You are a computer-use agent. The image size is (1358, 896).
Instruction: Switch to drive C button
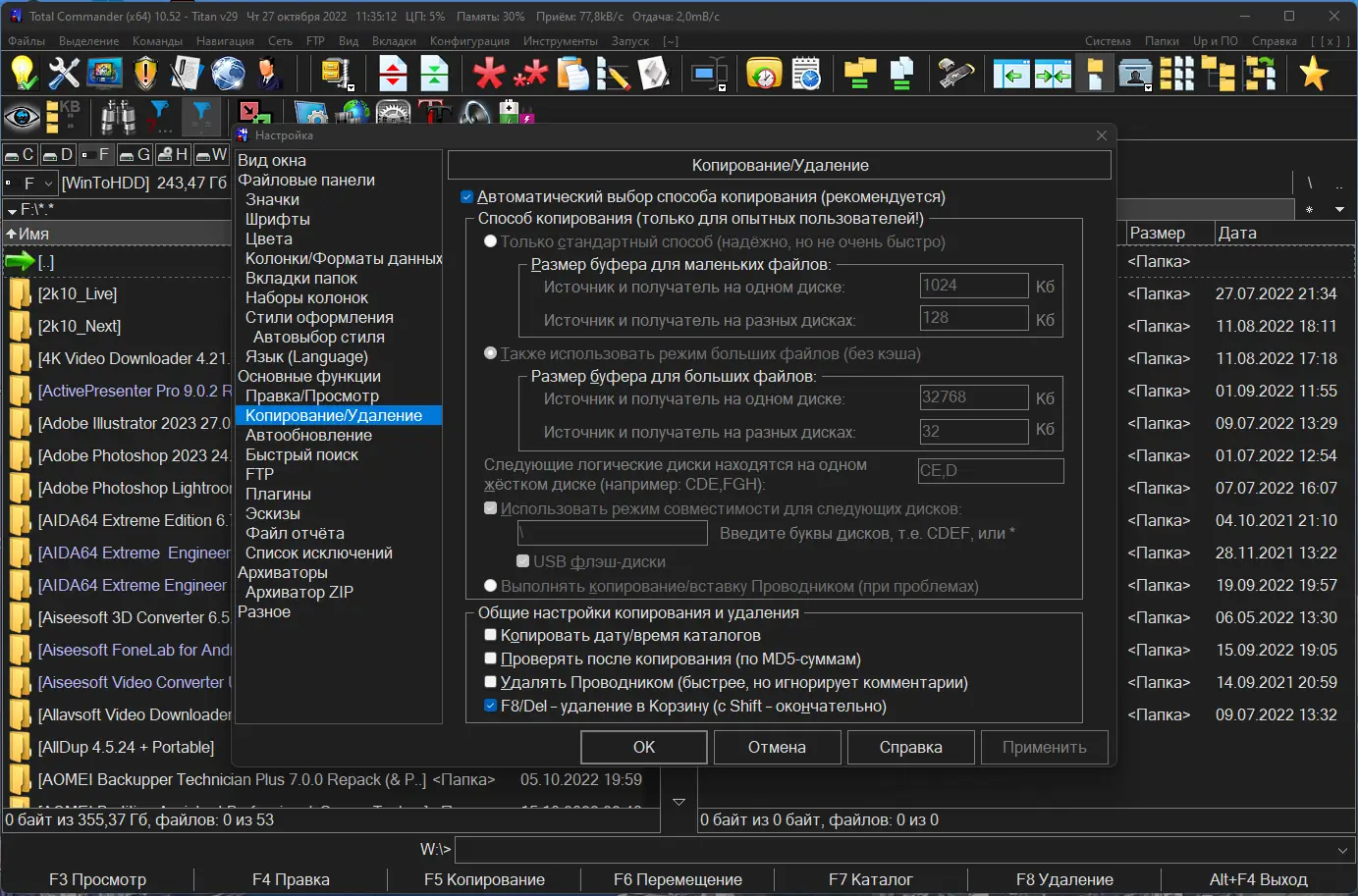(21, 155)
